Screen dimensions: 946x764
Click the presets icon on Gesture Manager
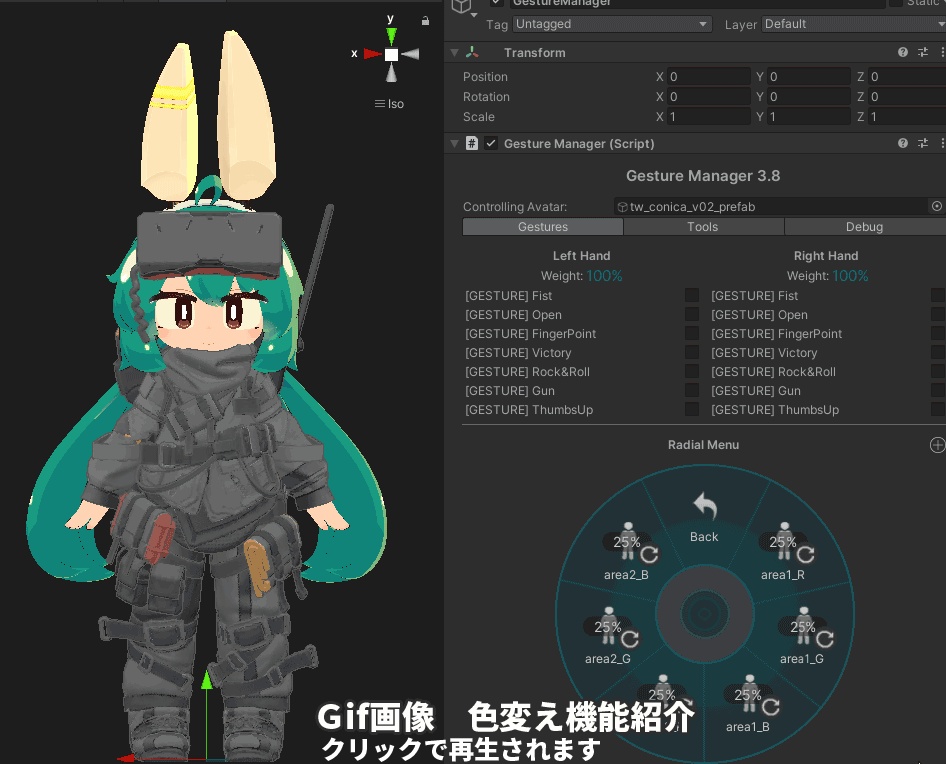(x=923, y=143)
